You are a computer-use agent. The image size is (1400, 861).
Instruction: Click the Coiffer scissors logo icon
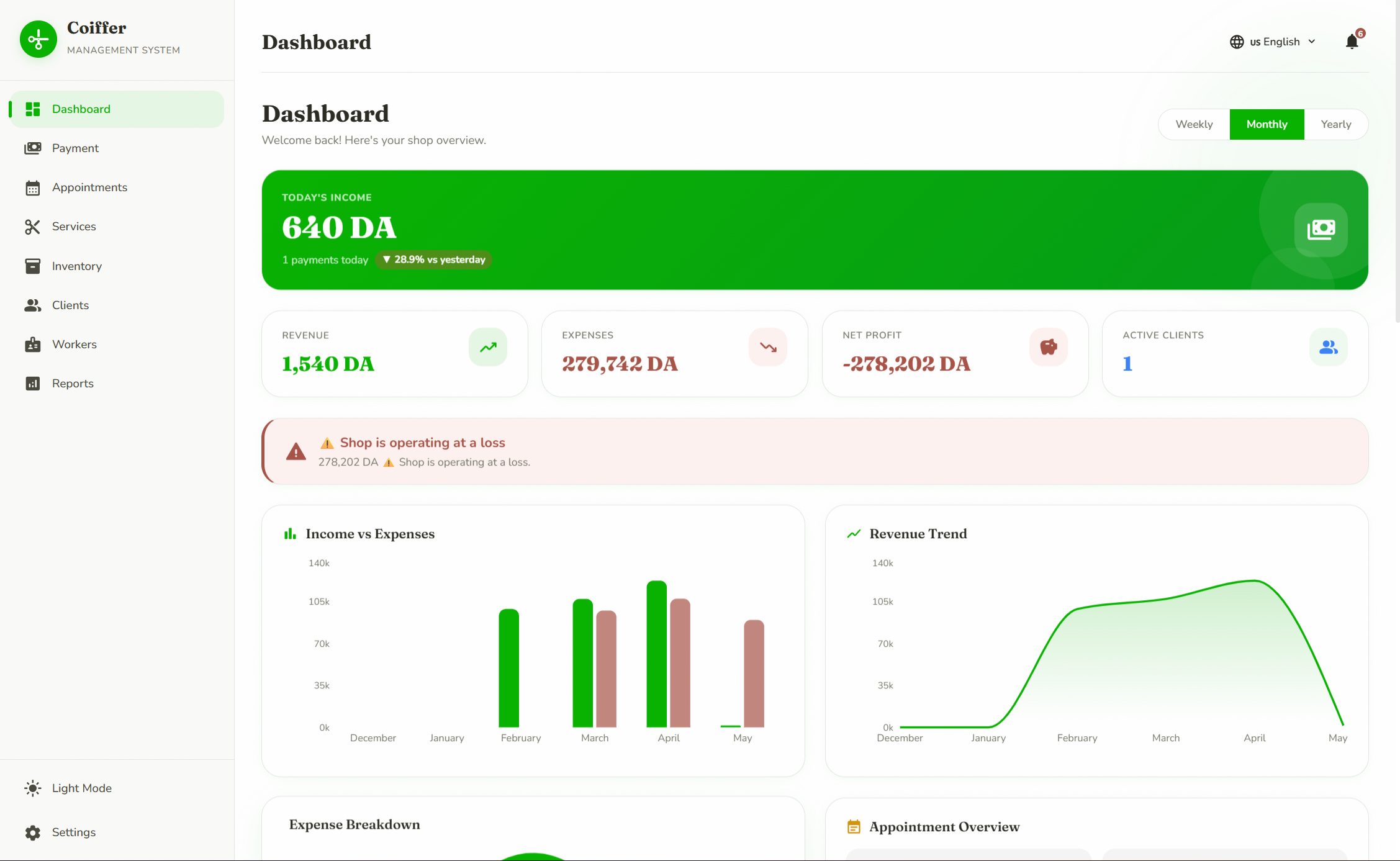[38, 39]
